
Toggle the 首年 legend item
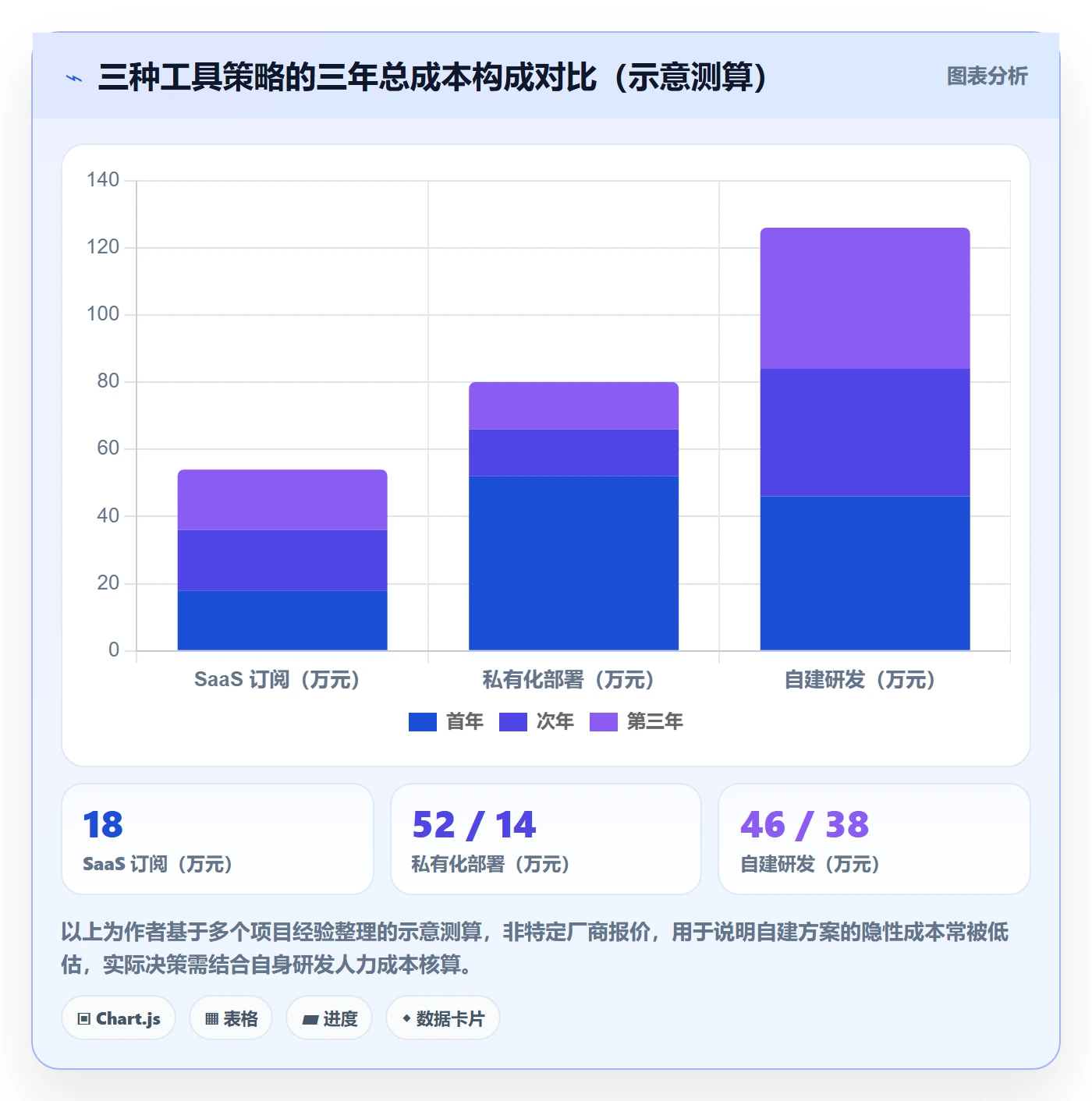pyautogui.click(x=446, y=721)
